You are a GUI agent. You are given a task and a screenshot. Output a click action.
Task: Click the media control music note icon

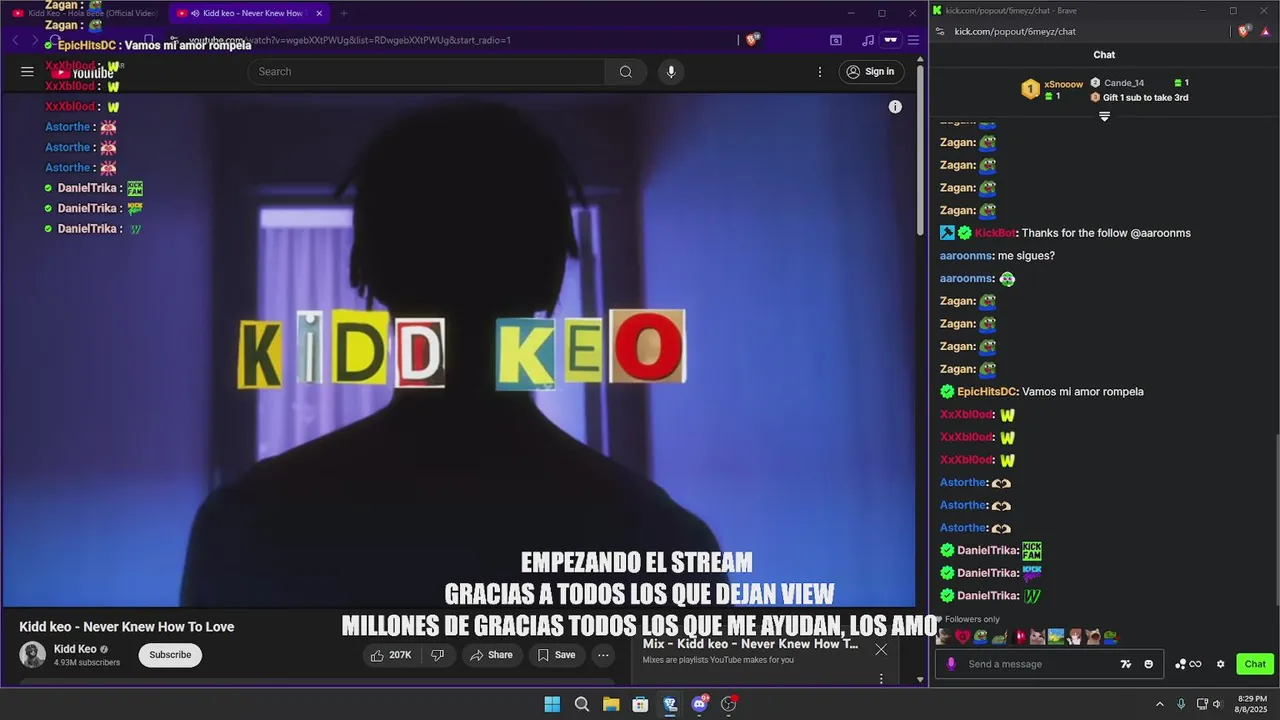tap(868, 40)
